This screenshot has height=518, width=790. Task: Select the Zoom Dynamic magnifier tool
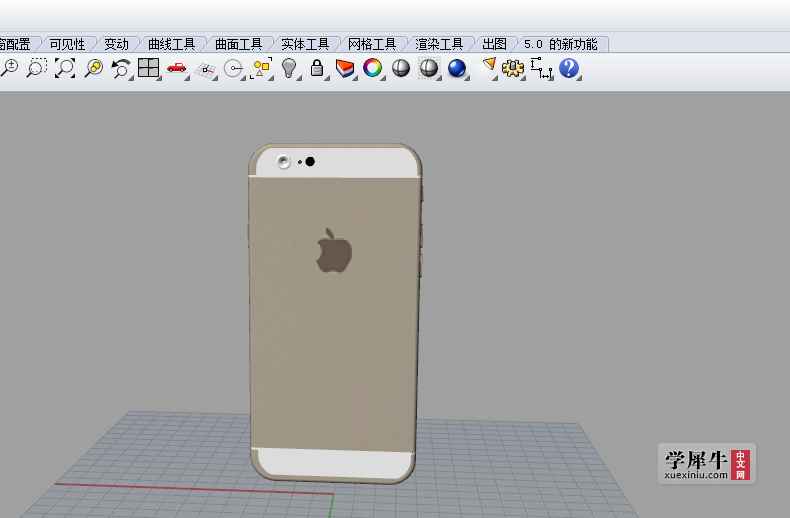[x=9, y=68]
